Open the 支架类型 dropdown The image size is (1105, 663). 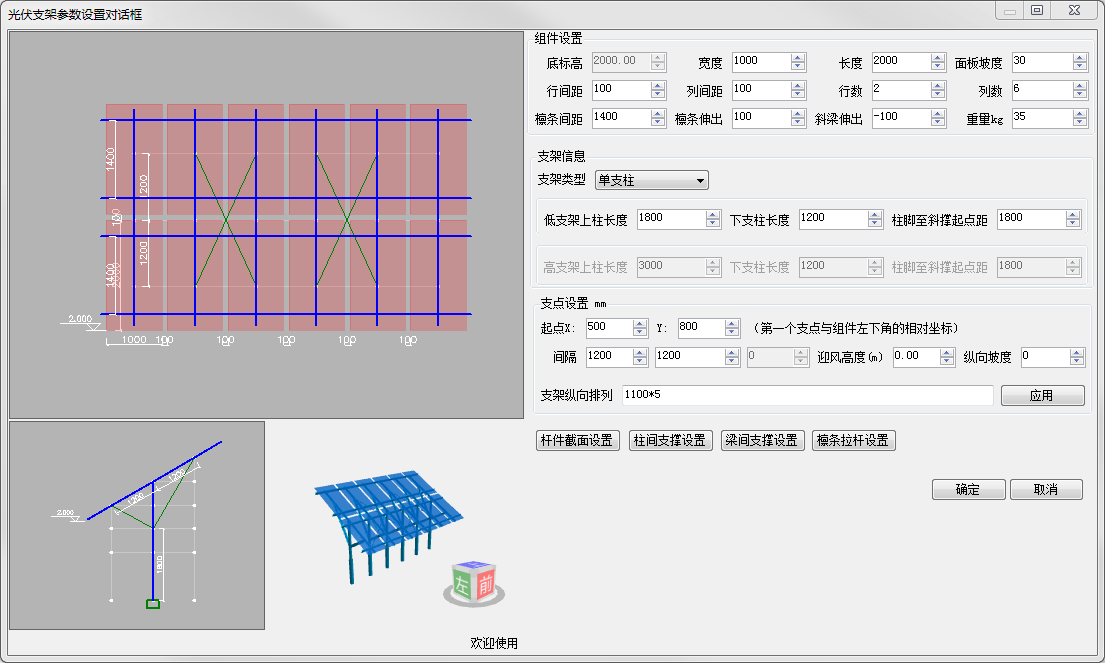click(x=651, y=181)
